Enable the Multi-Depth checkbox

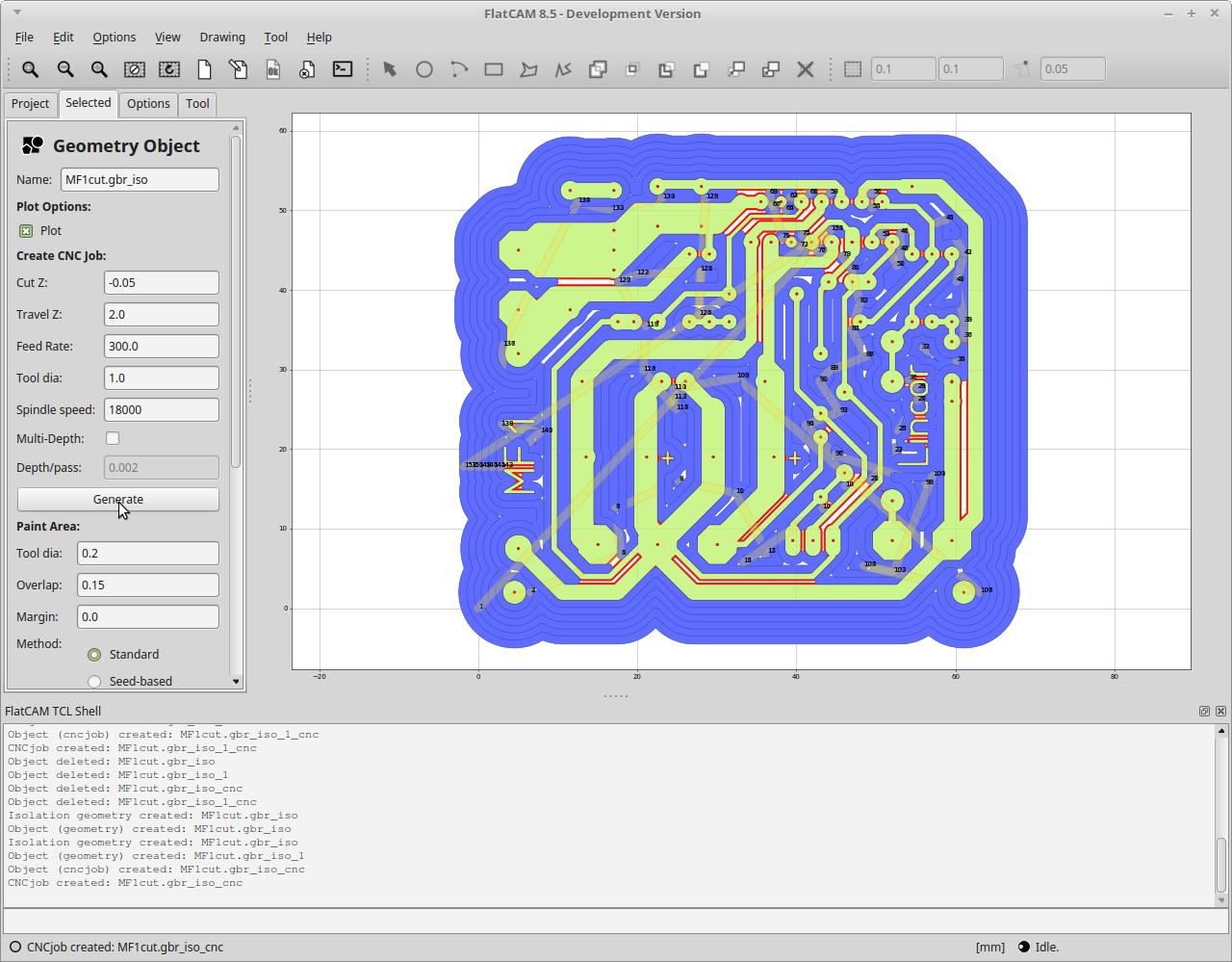[113, 438]
